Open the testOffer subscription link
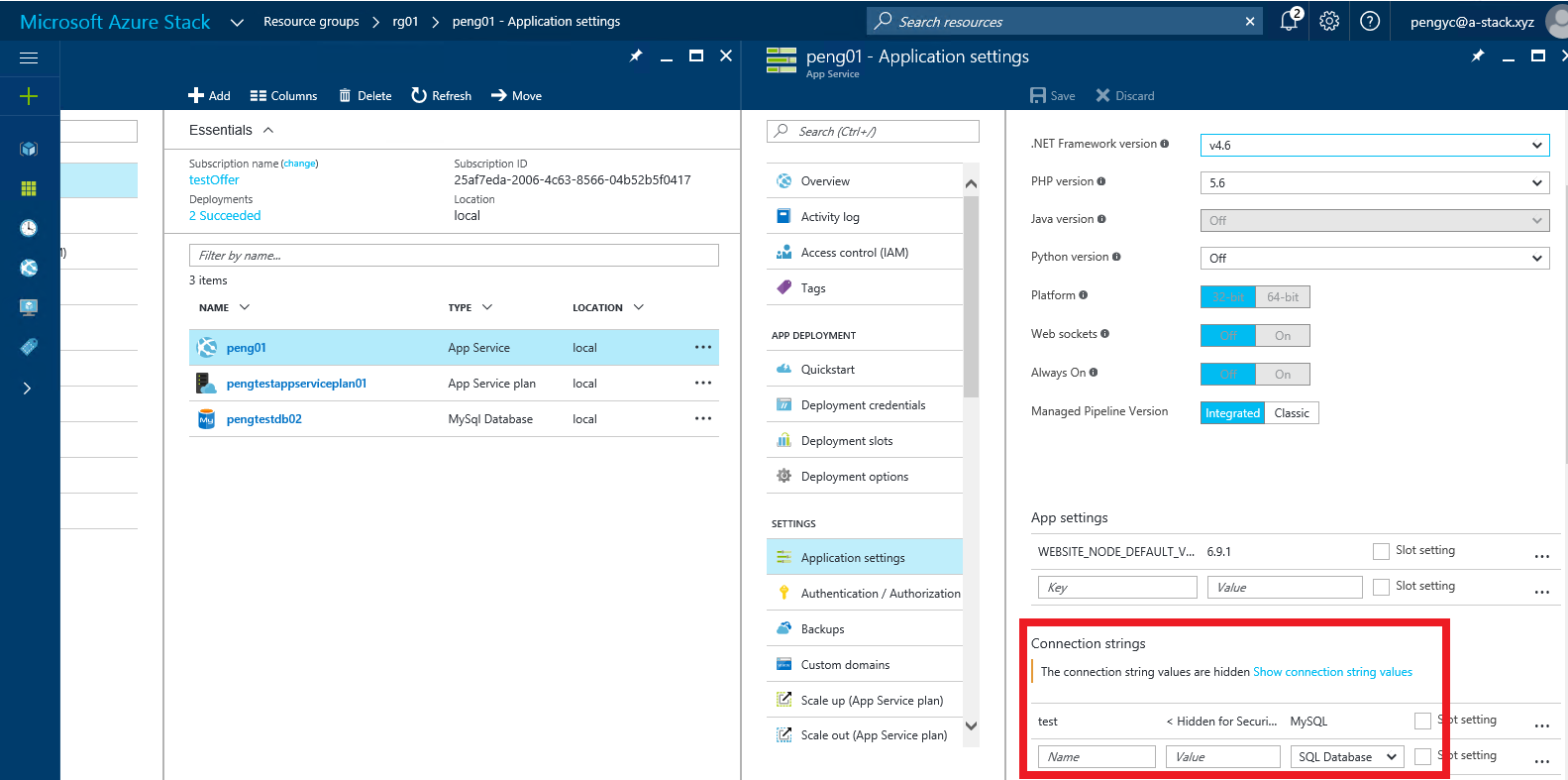The width and height of the screenshot is (1568, 780). tap(214, 179)
